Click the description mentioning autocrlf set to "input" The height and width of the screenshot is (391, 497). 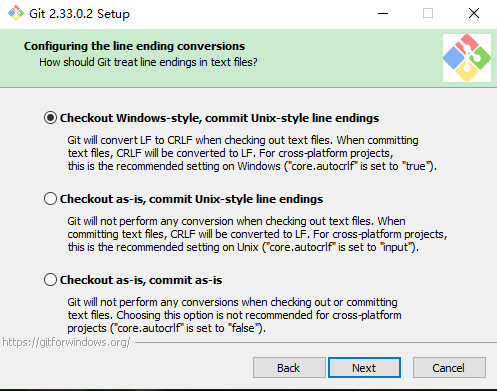(257, 234)
